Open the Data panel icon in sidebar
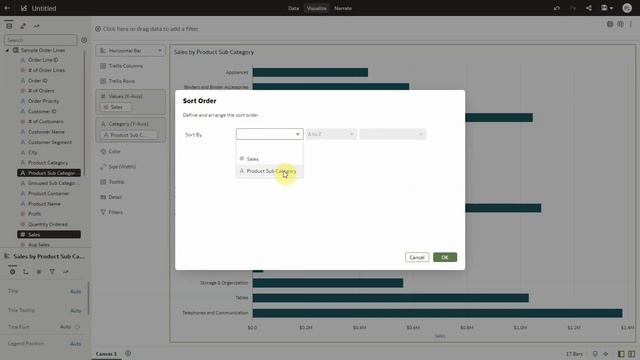This screenshot has height=360, width=640. pos(9,26)
